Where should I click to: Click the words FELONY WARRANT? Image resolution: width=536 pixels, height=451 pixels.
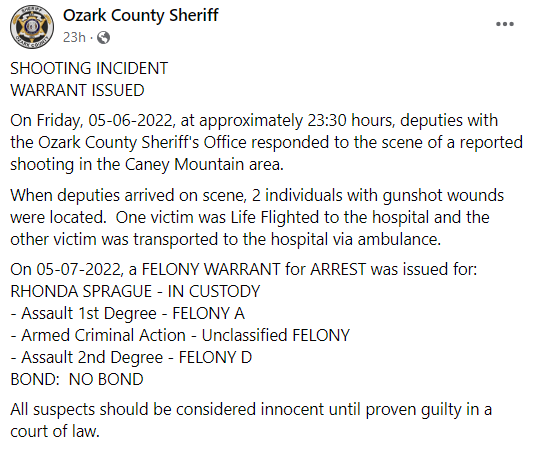pos(211,269)
